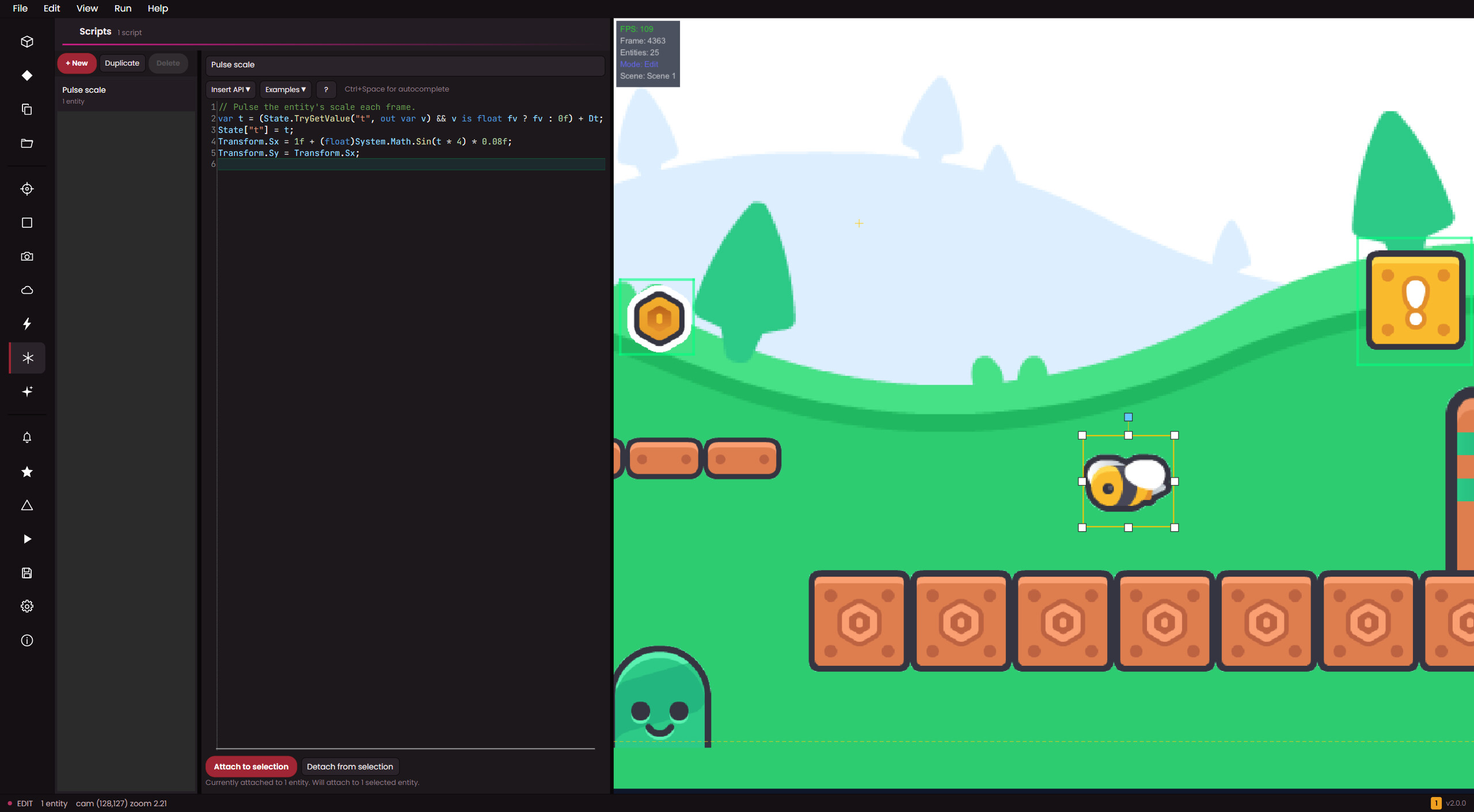The image size is (1474, 812).
Task: Open the copy pages sidebar icon
Action: coord(27,109)
